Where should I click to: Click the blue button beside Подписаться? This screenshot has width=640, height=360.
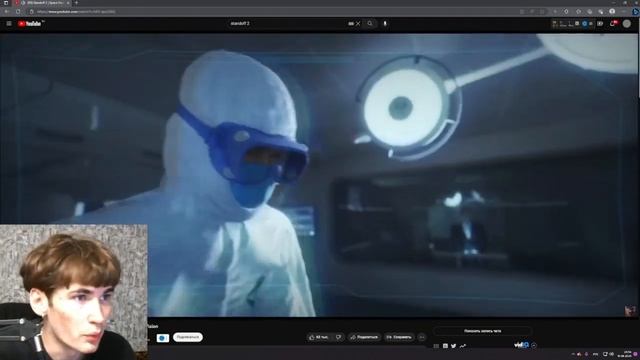[x=162, y=338]
